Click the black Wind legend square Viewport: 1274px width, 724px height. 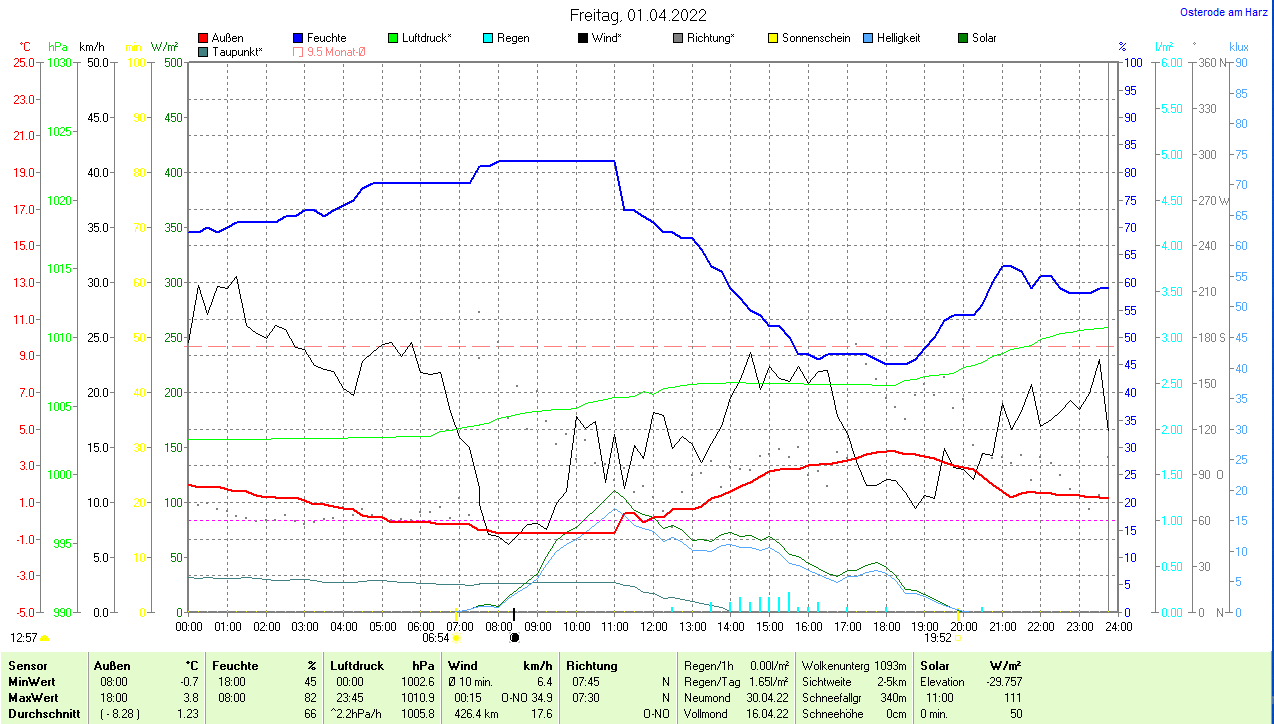[x=583, y=38]
